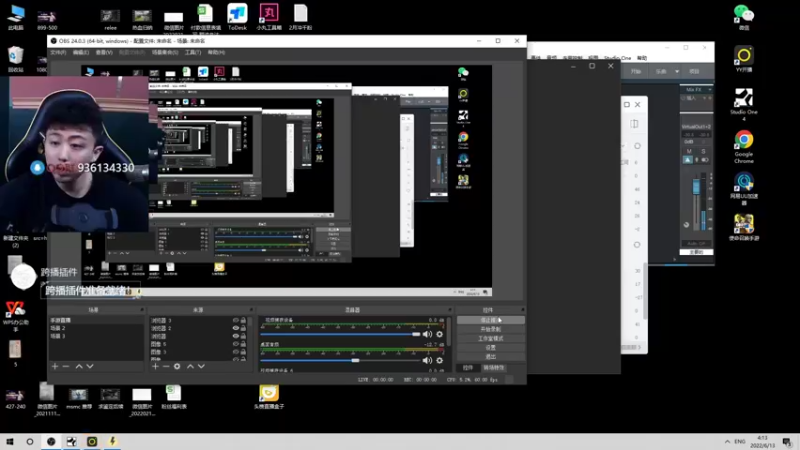Image resolution: width=800 pixels, height=450 pixels.
Task: Open settings gear of desktop audio channel
Action: 439,360
